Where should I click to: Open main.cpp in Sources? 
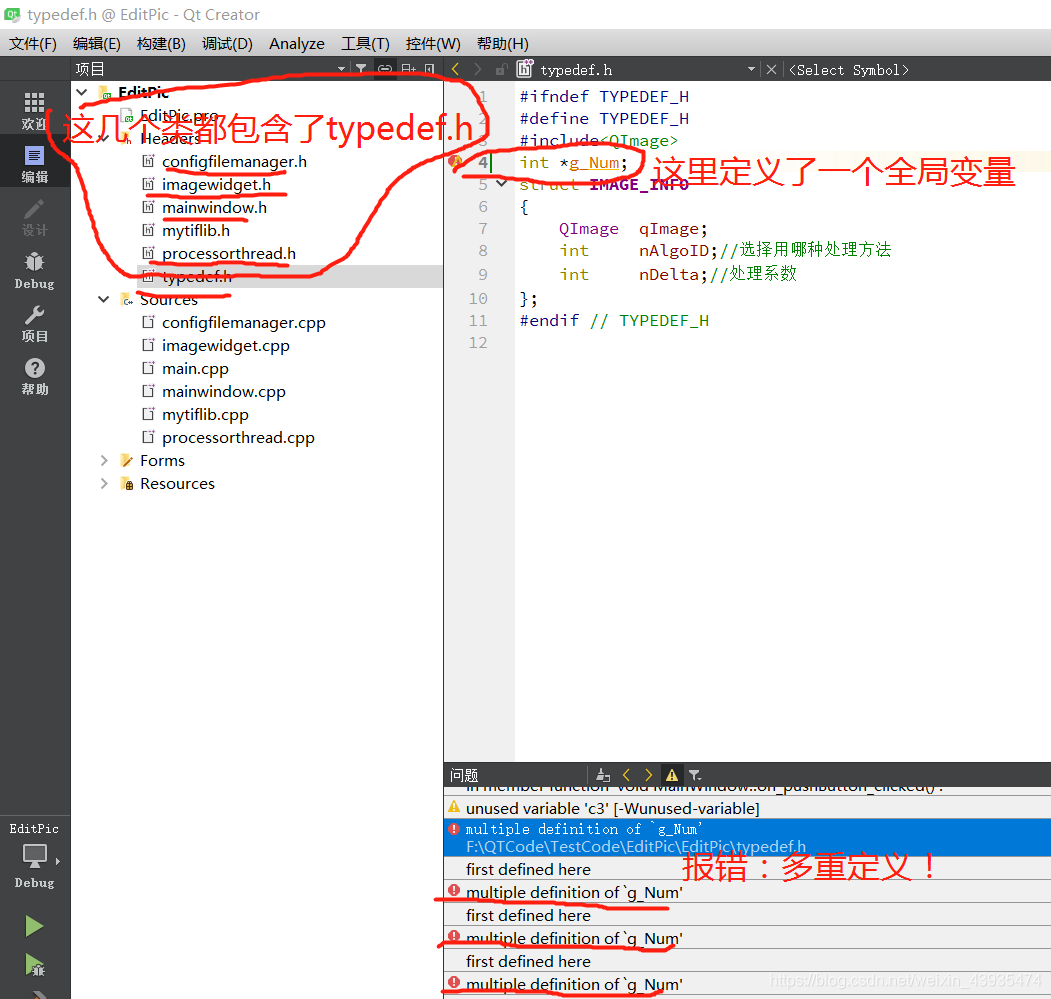pyautogui.click(x=195, y=369)
